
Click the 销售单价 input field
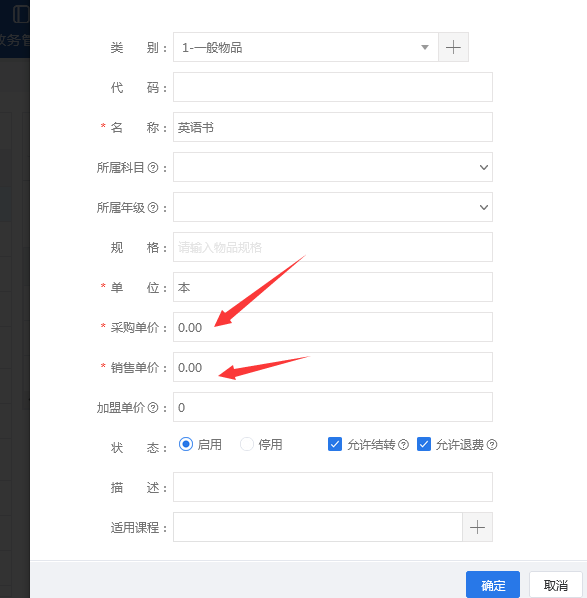[333, 367]
